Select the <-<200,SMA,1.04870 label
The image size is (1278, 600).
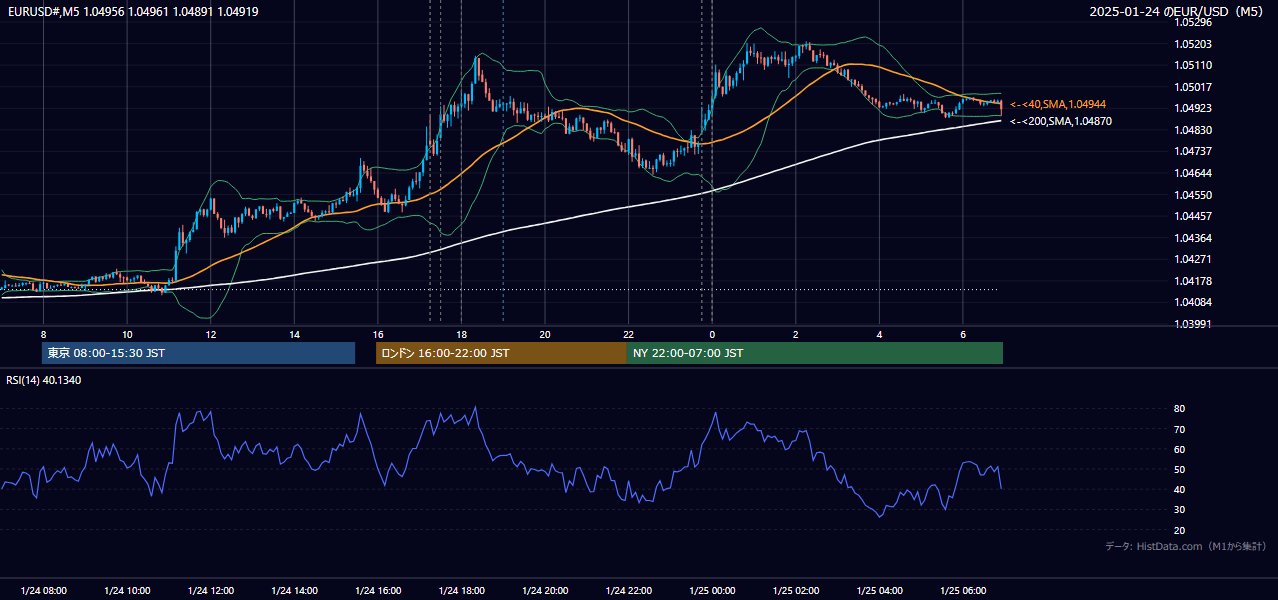pyautogui.click(x=1060, y=121)
